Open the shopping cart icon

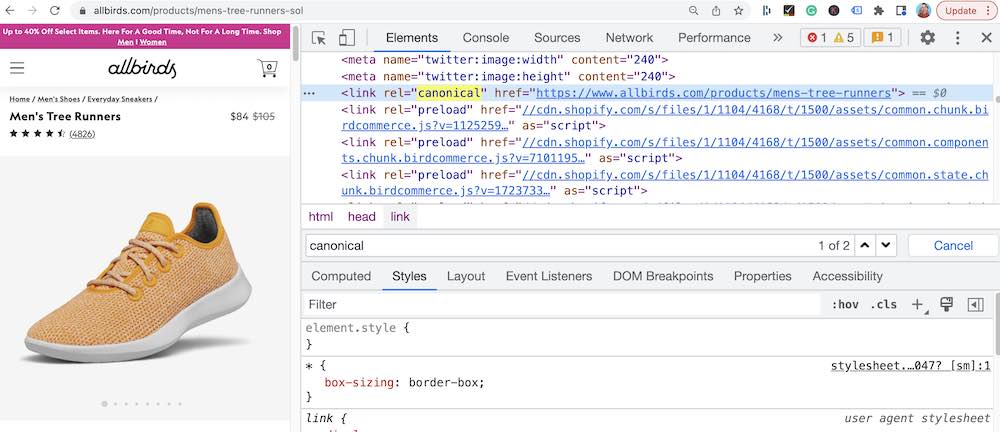click(x=268, y=68)
